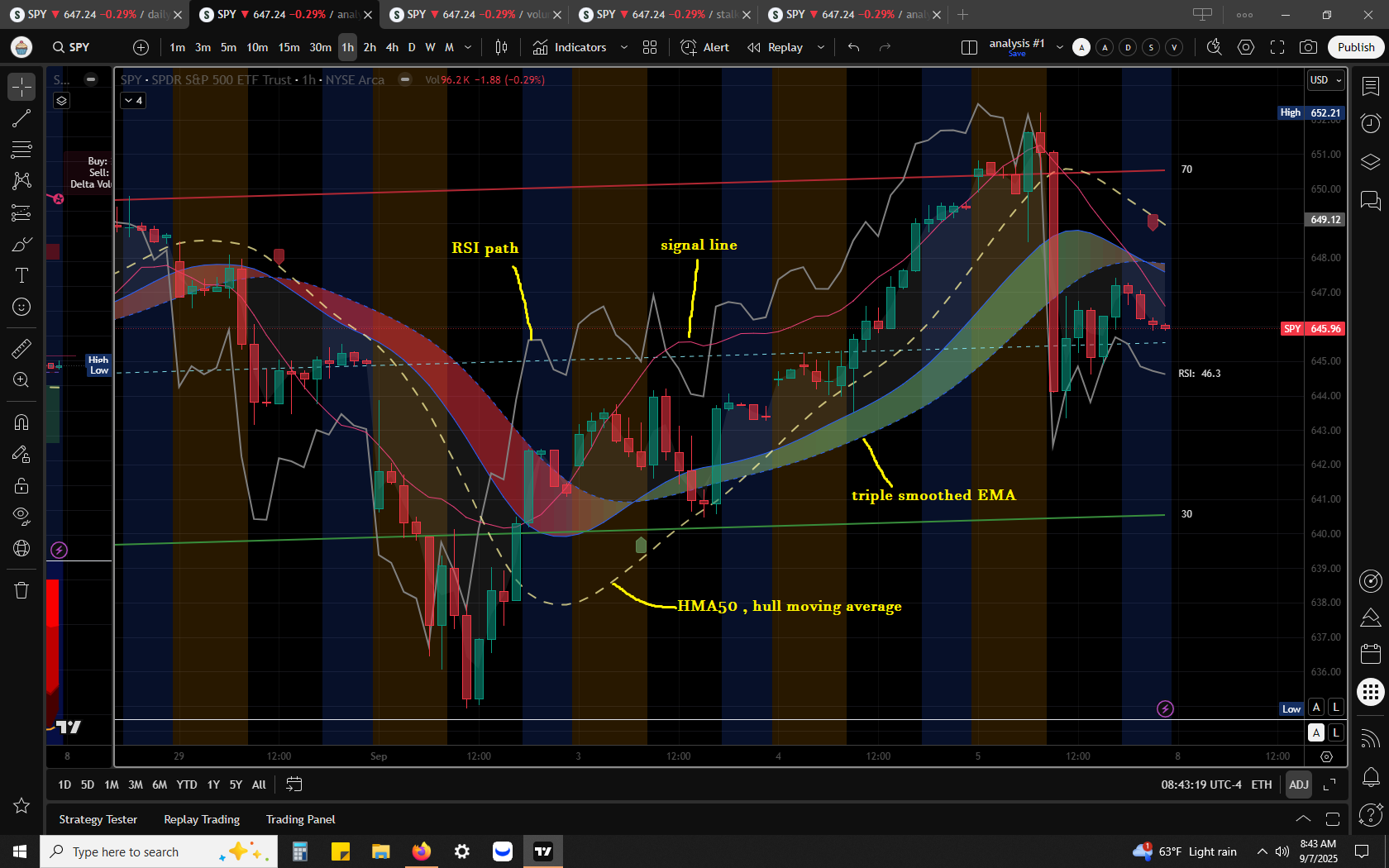Select the ruler measure tool
The width and height of the screenshot is (1389, 868).
(x=21, y=349)
